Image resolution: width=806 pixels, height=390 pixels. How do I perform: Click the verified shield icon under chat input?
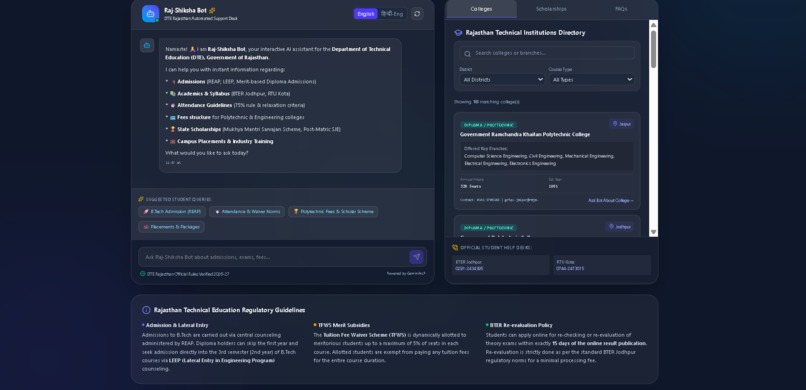(x=142, y=274)
